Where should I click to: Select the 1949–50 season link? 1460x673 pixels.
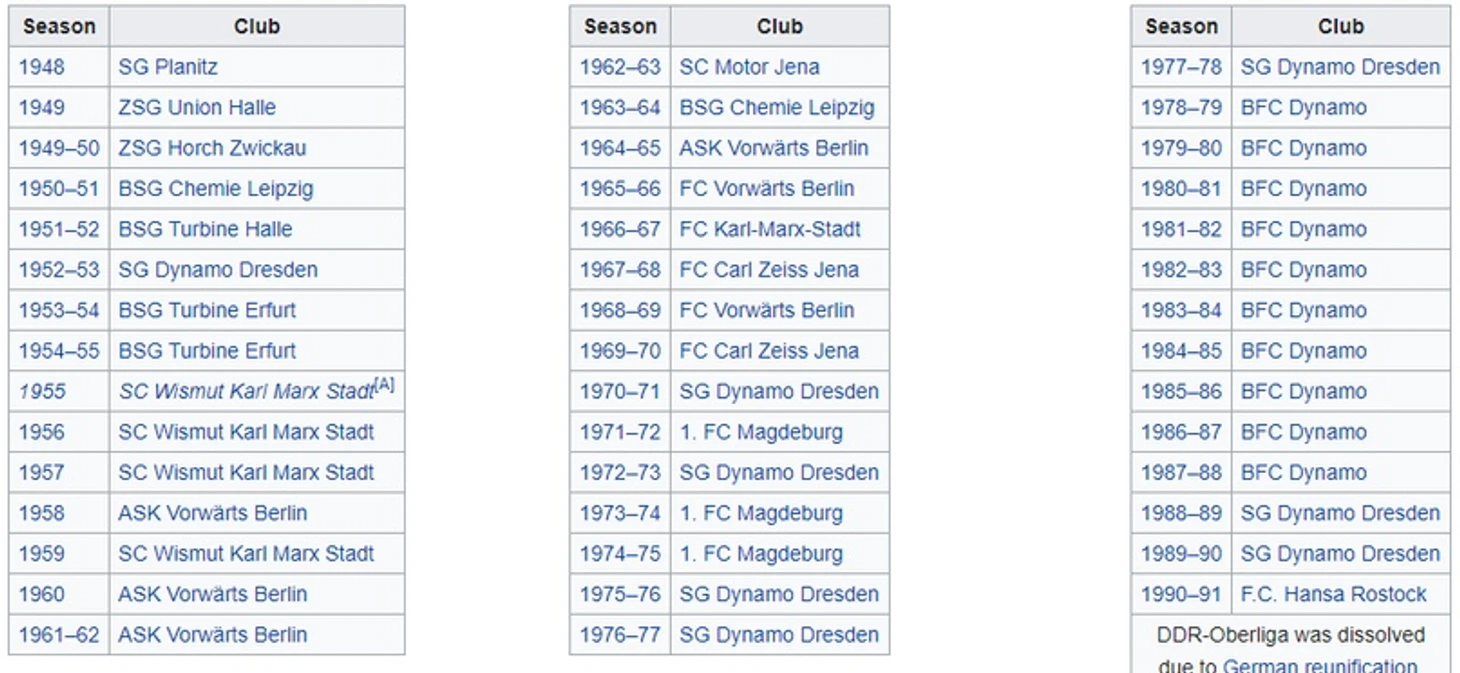pyautogui.click(x=59, y=148)
